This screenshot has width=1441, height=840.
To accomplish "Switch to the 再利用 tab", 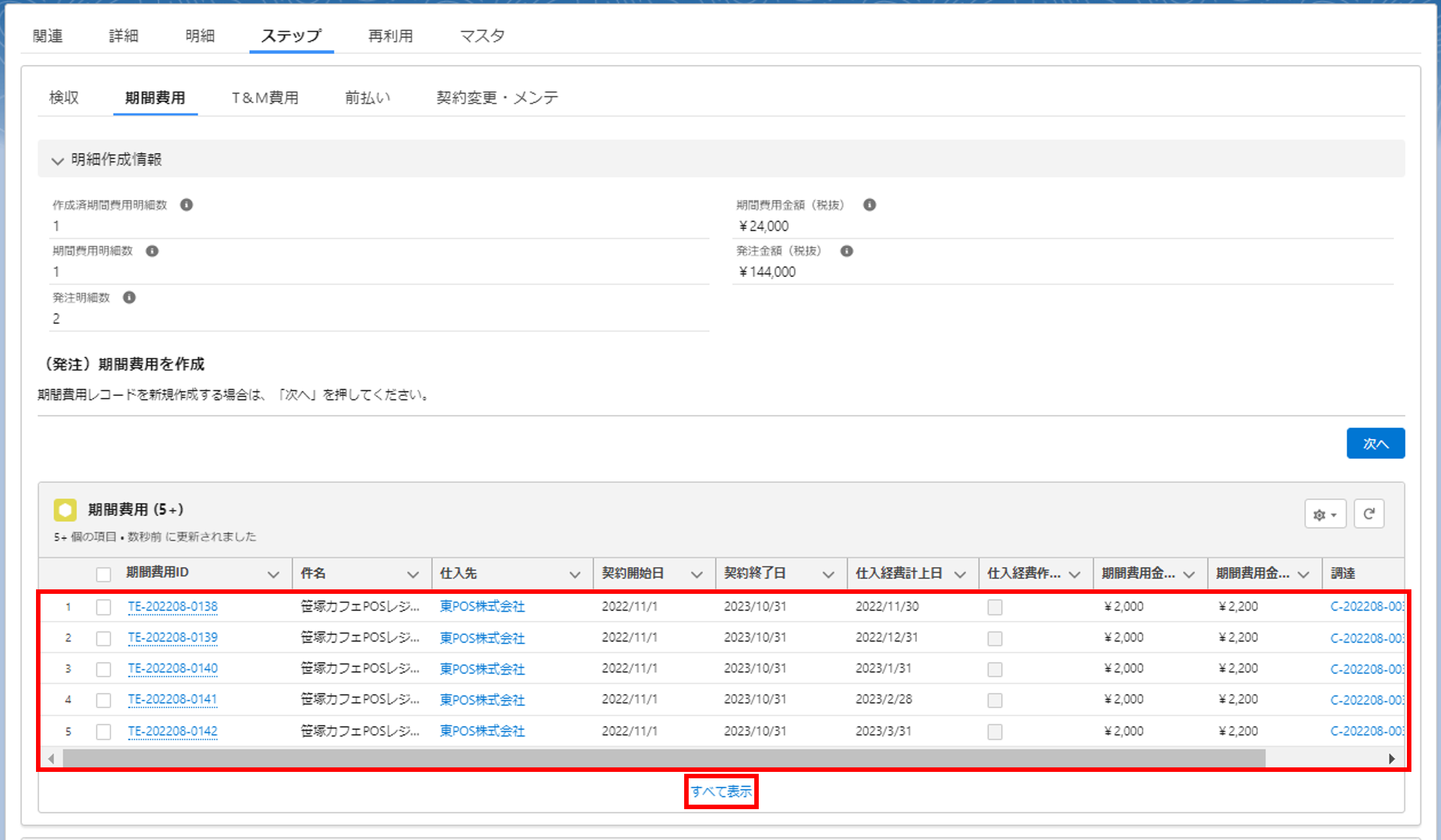I will [x=390, y=36].
